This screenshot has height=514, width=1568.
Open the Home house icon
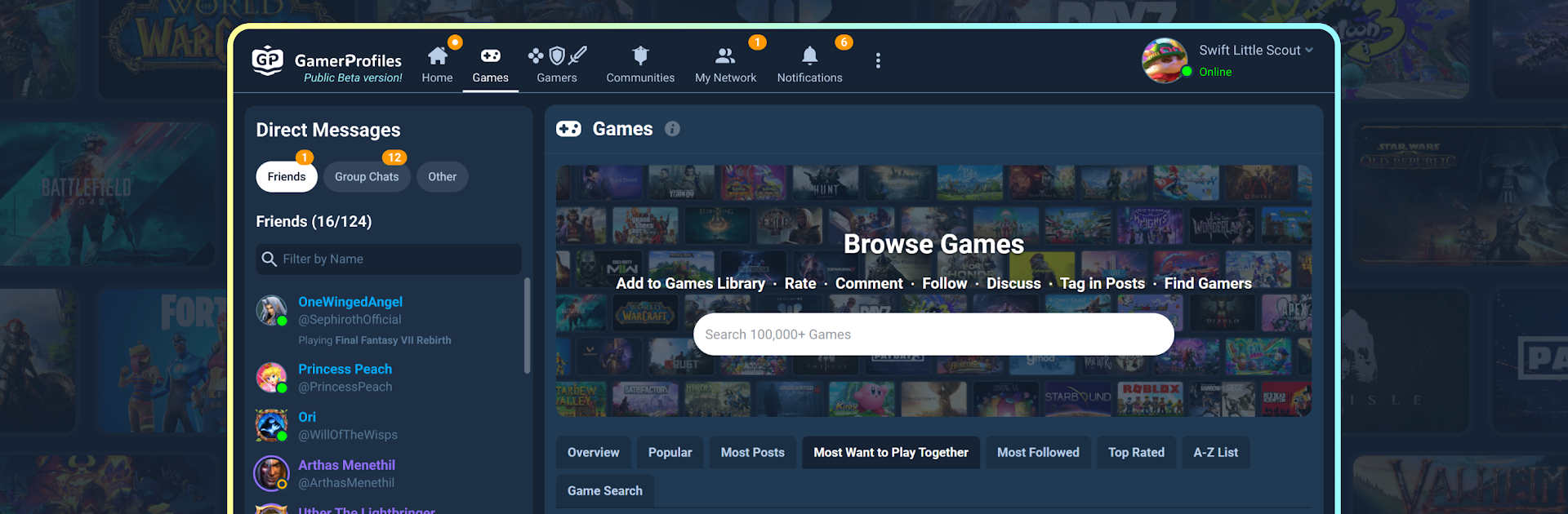click(437, 56)
